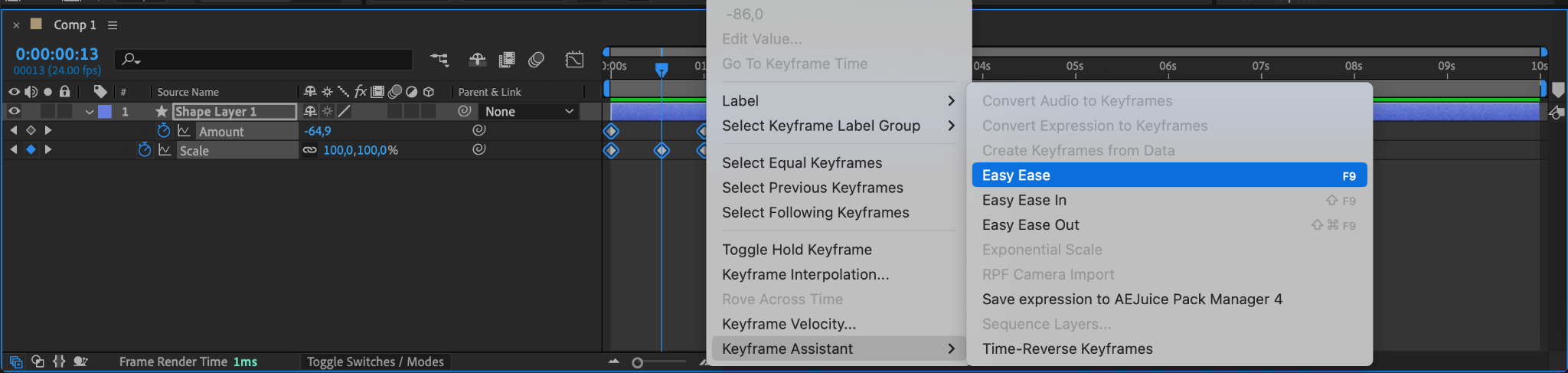Hide Shape Layer 1 with eye toggle
This screenshot has height=373, width=1568.
point(14,111)
